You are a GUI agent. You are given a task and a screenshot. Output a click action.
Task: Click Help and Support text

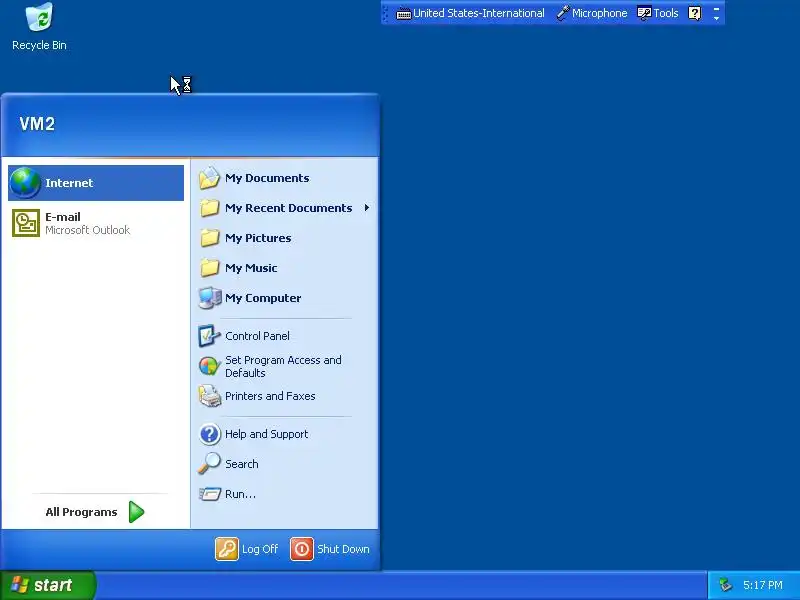[x=266, y=434]
